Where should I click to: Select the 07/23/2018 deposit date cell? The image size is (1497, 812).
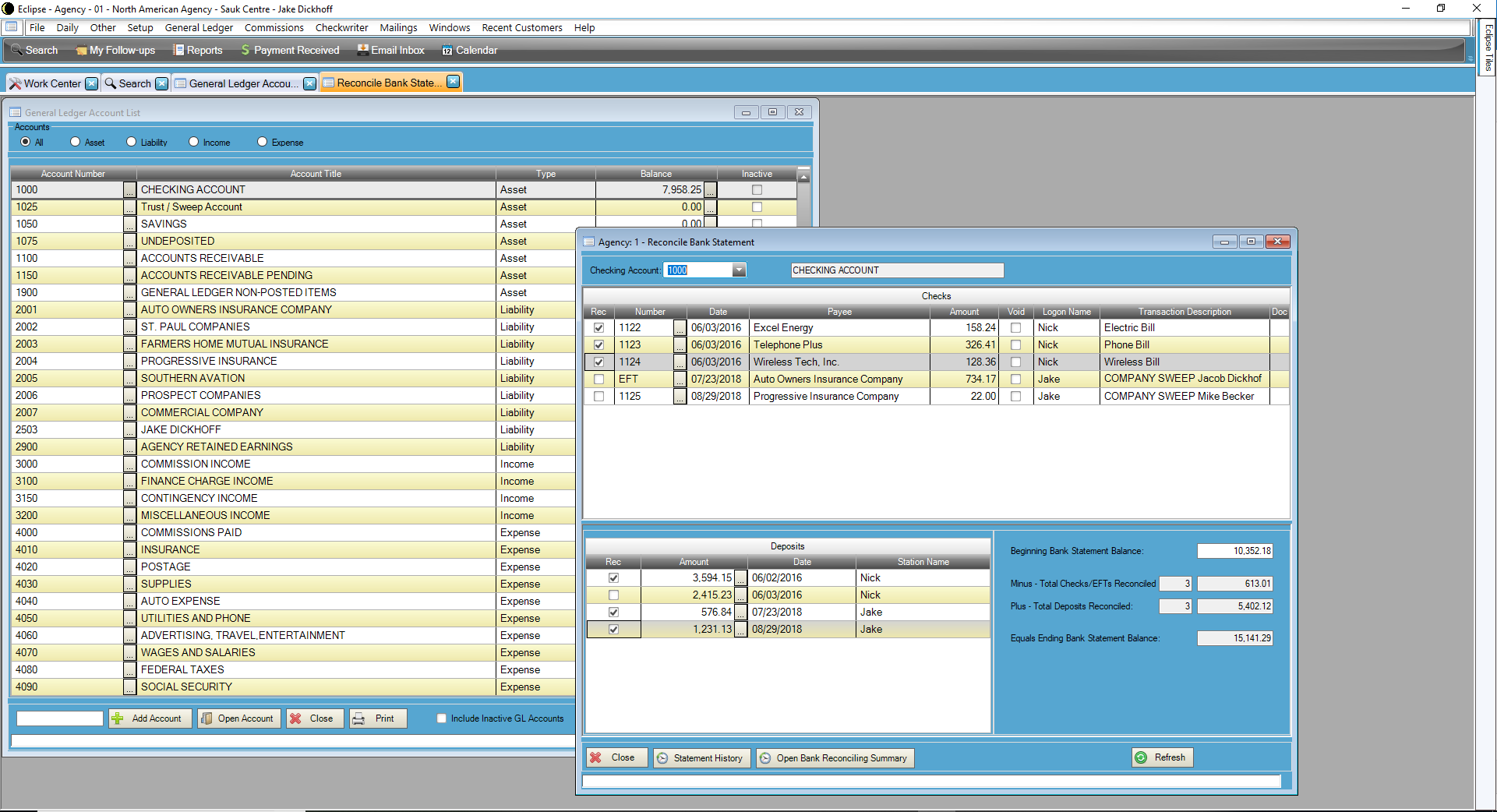pos(801,612)
